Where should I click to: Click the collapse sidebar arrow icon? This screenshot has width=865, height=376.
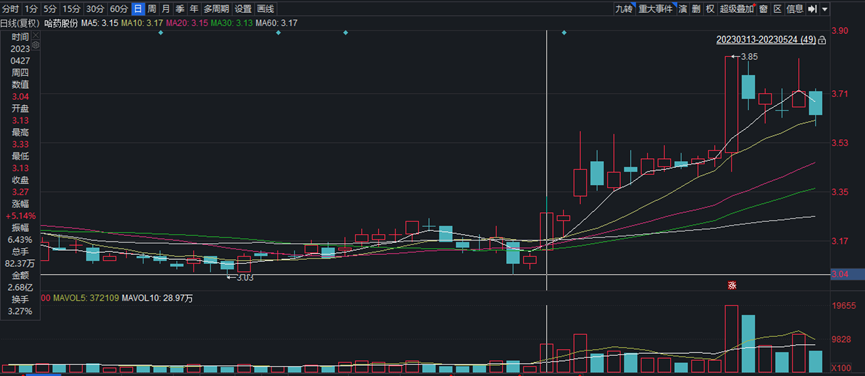point(813,9)
